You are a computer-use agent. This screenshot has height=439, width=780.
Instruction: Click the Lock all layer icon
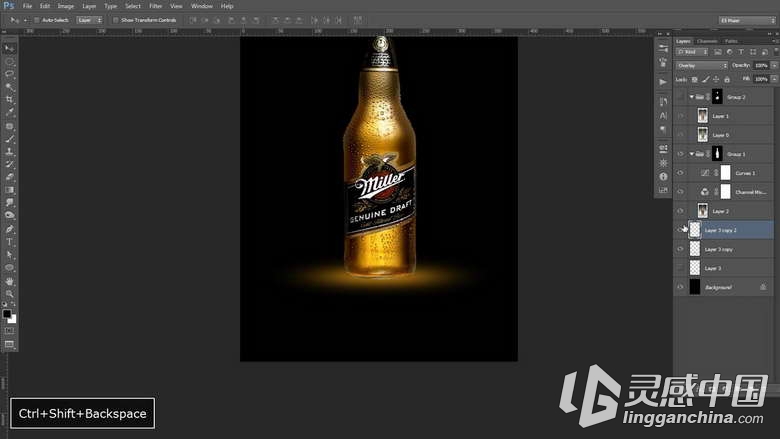(x=727, y=80)
